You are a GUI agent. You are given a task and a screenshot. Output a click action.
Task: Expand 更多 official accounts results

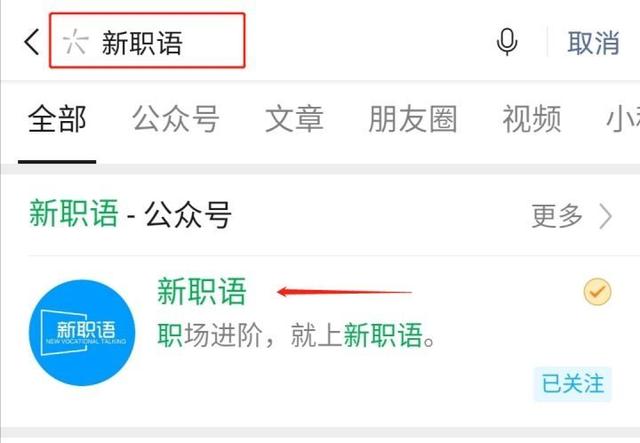pos(557,216)
